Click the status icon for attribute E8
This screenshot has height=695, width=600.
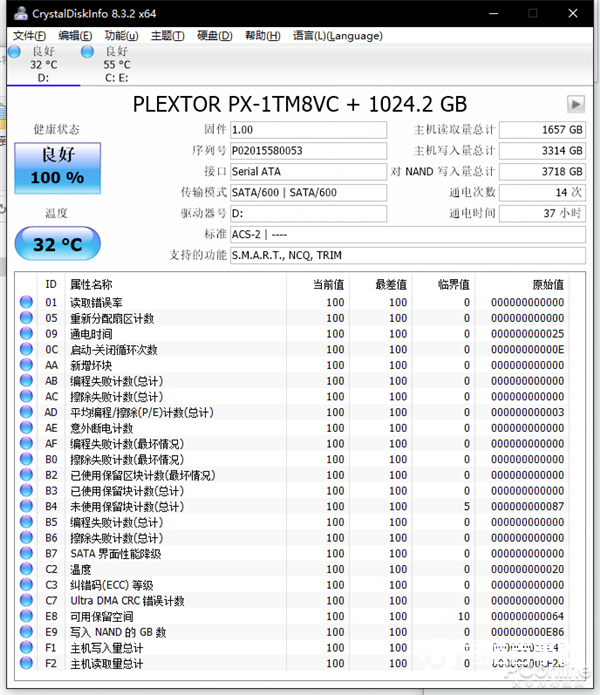27,616
